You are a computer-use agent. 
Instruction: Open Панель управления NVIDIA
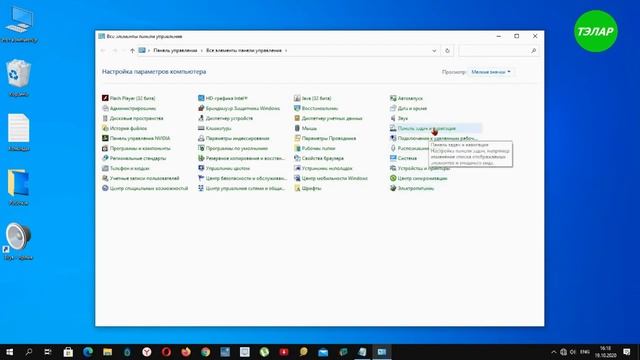136,138
